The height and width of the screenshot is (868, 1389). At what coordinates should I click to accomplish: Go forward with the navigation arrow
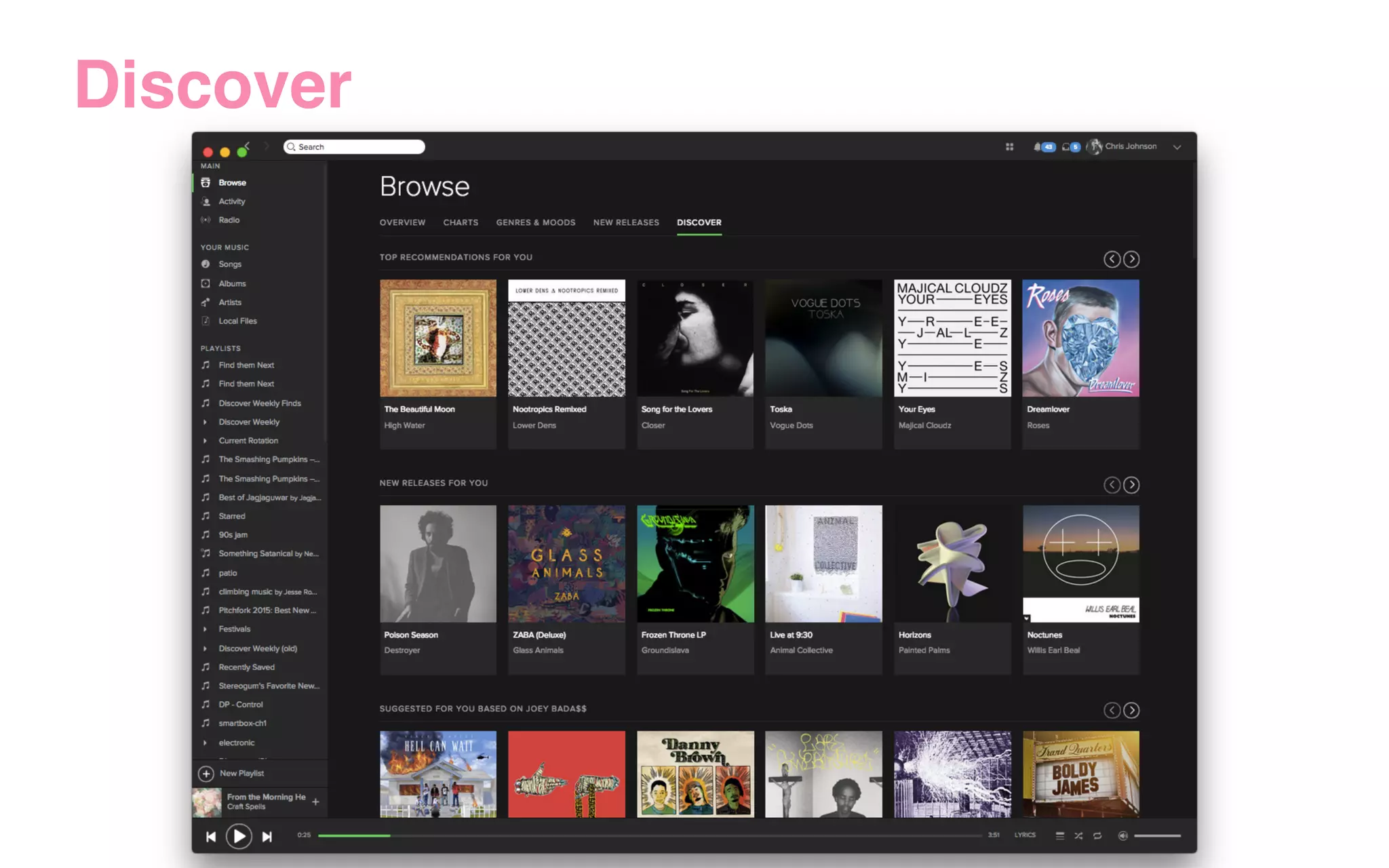267,146
